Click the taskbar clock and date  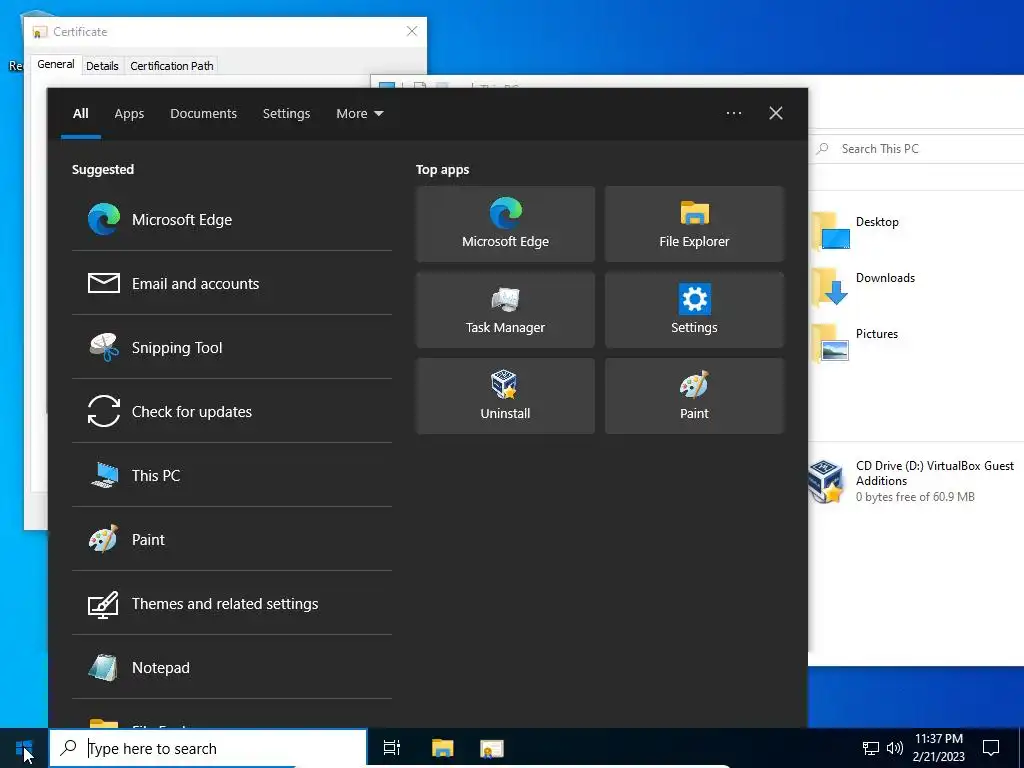(938, 748)
